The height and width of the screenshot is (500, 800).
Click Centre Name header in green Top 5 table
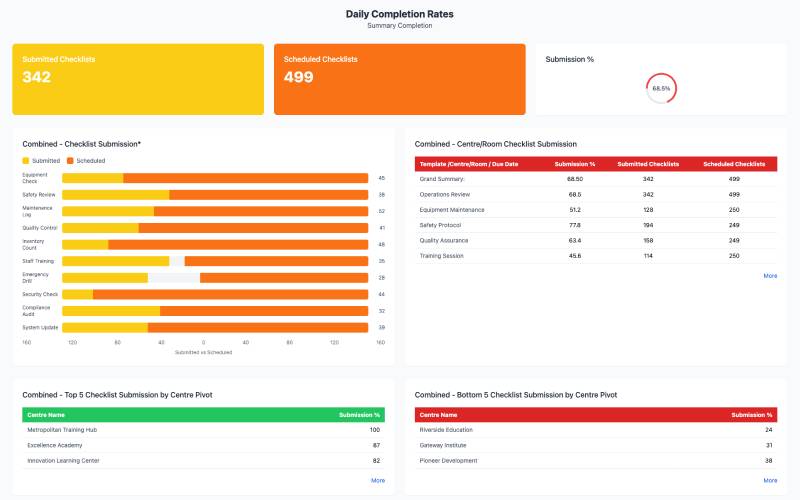pyautogui.click(x=46, y=414)
